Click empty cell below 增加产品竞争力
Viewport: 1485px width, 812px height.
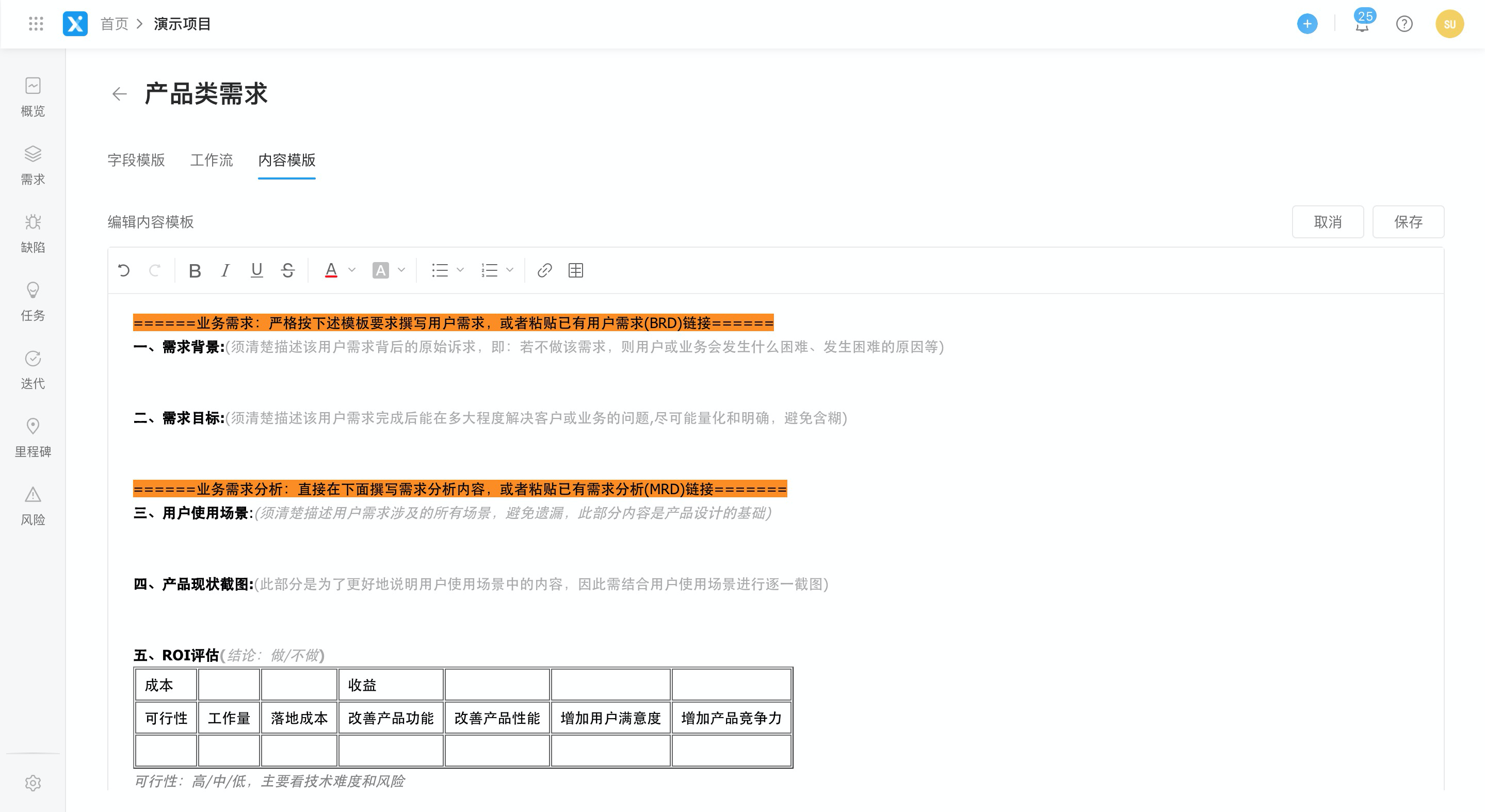click(732, 750)
